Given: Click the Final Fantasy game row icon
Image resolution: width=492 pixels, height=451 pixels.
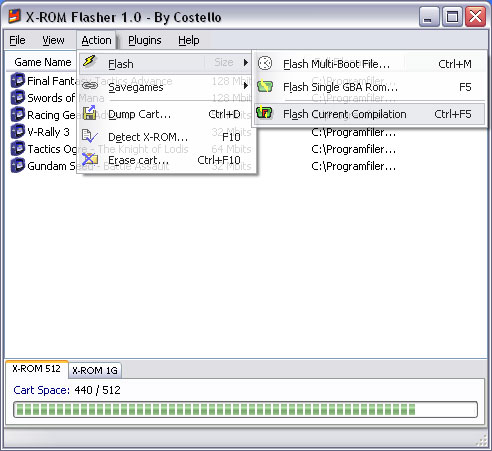Looking at the screenshot, I should (x=18, y=81).
